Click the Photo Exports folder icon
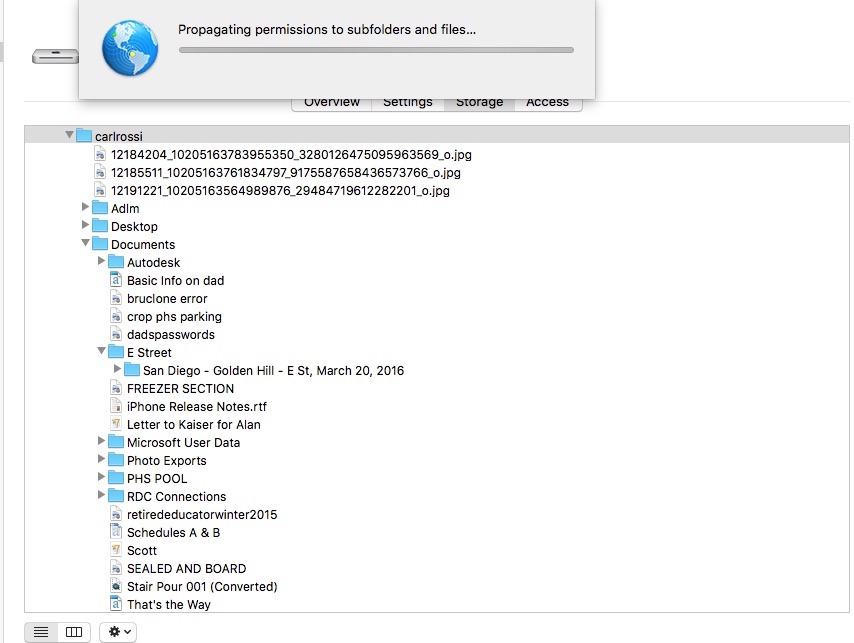The height and width of the screenshot is (643, 854). pos(116,459)
